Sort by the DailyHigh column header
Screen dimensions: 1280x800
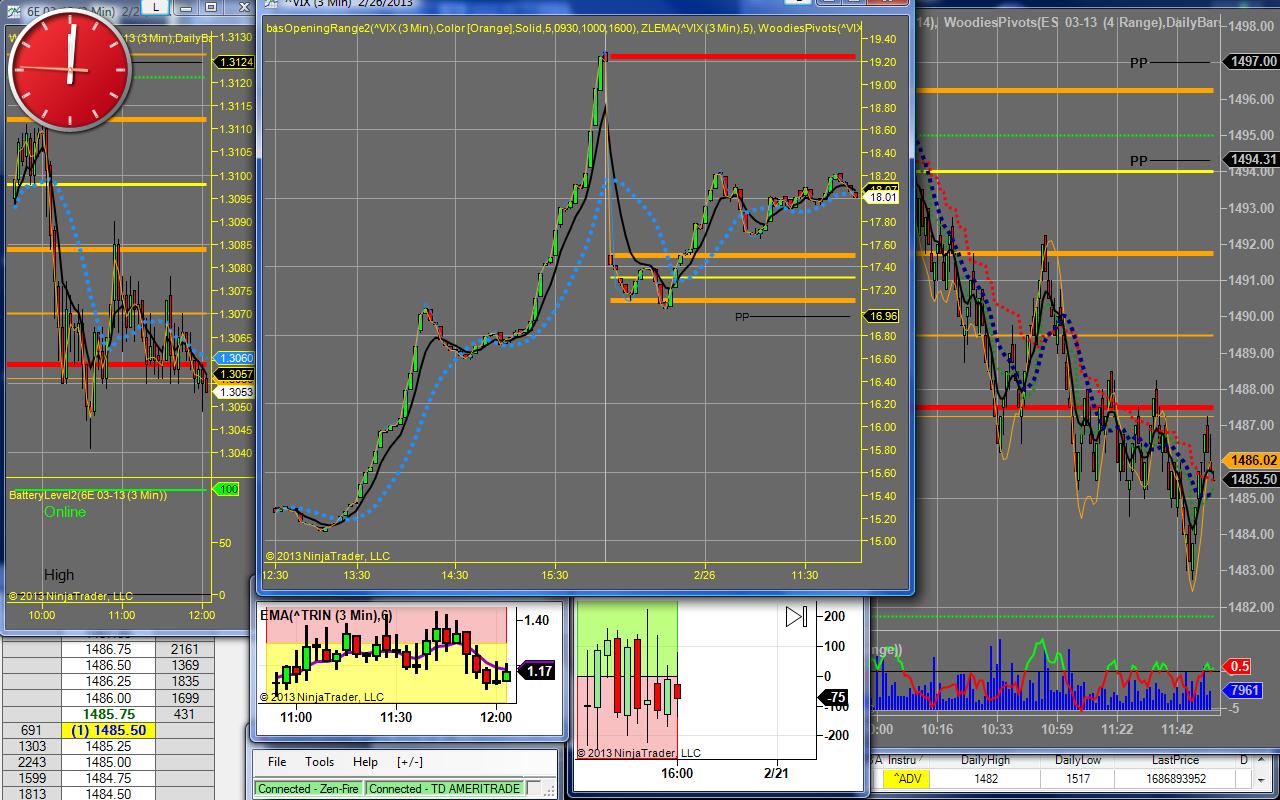click(986, 760)
